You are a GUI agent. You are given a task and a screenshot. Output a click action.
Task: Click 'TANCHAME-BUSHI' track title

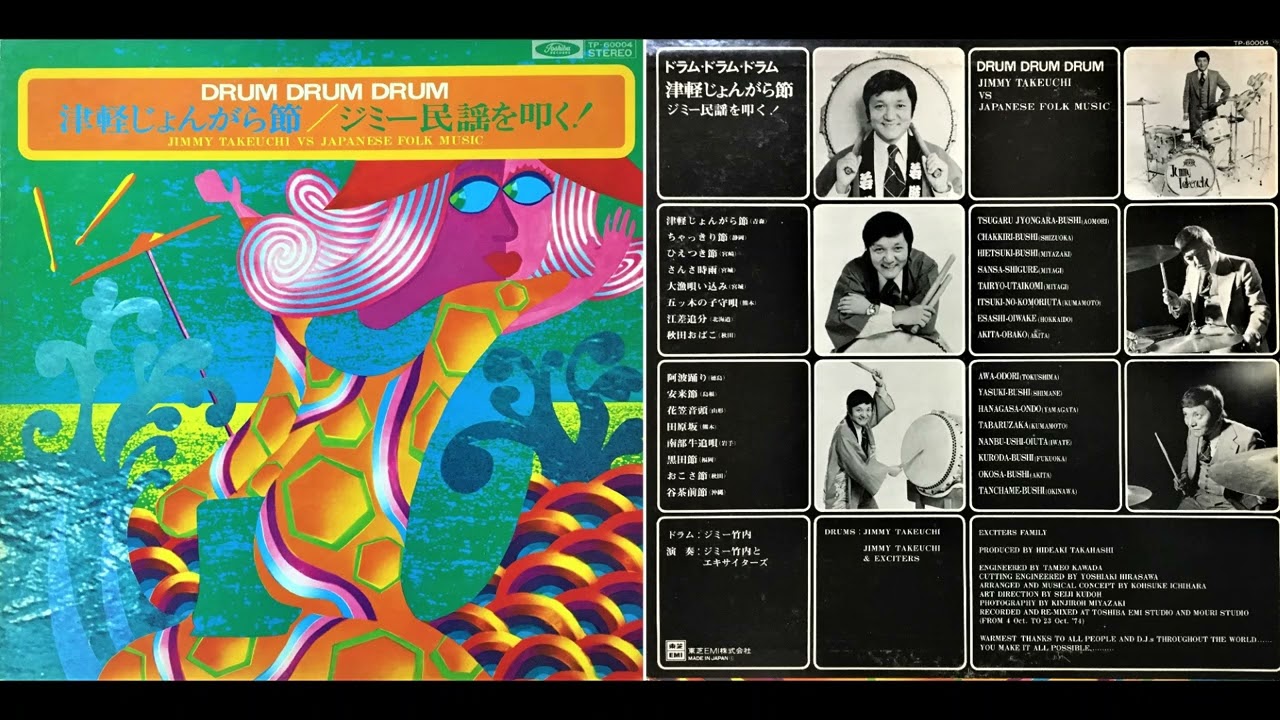pyautogui.click(x=1011, y=491)
